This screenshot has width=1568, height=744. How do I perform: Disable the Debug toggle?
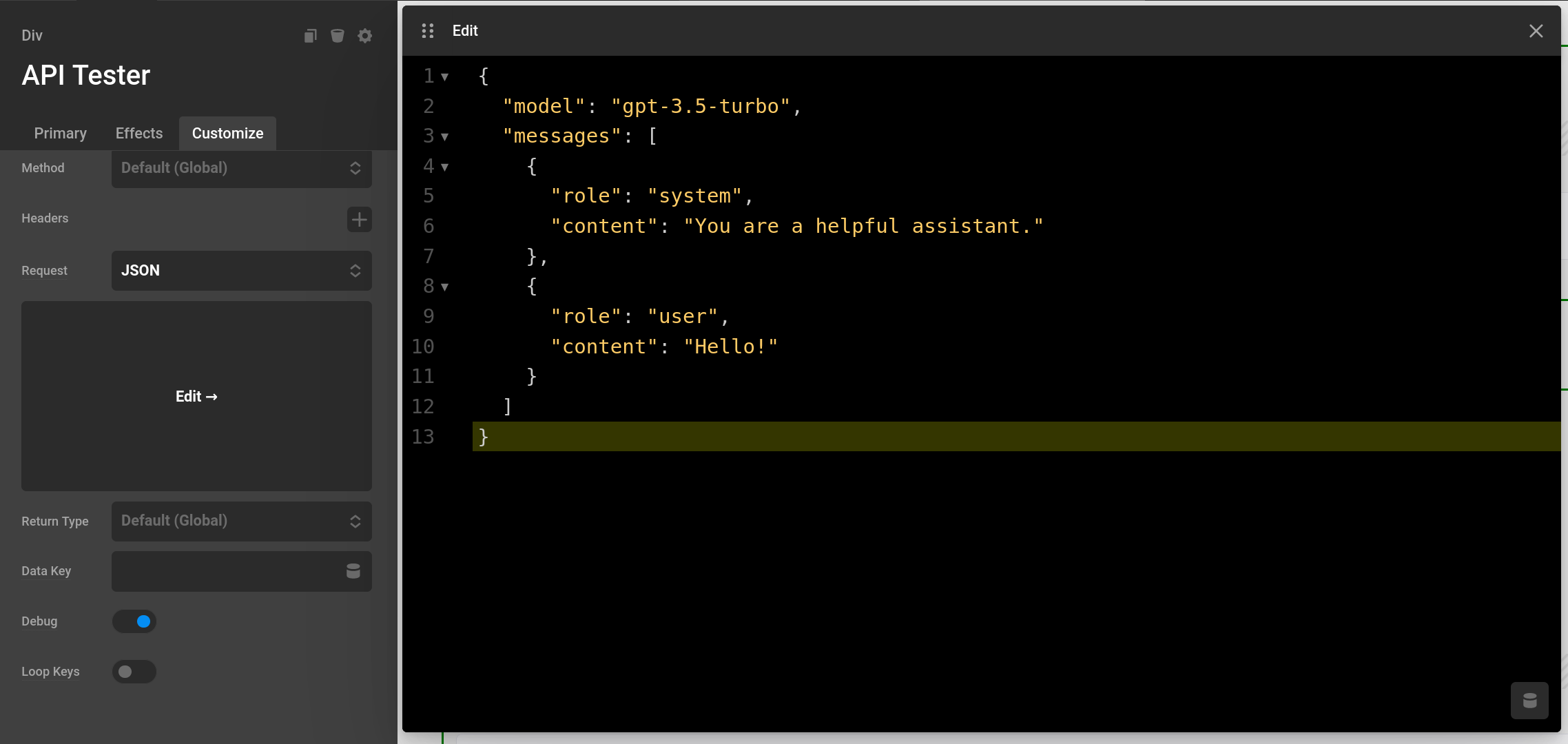coord(135,621)
